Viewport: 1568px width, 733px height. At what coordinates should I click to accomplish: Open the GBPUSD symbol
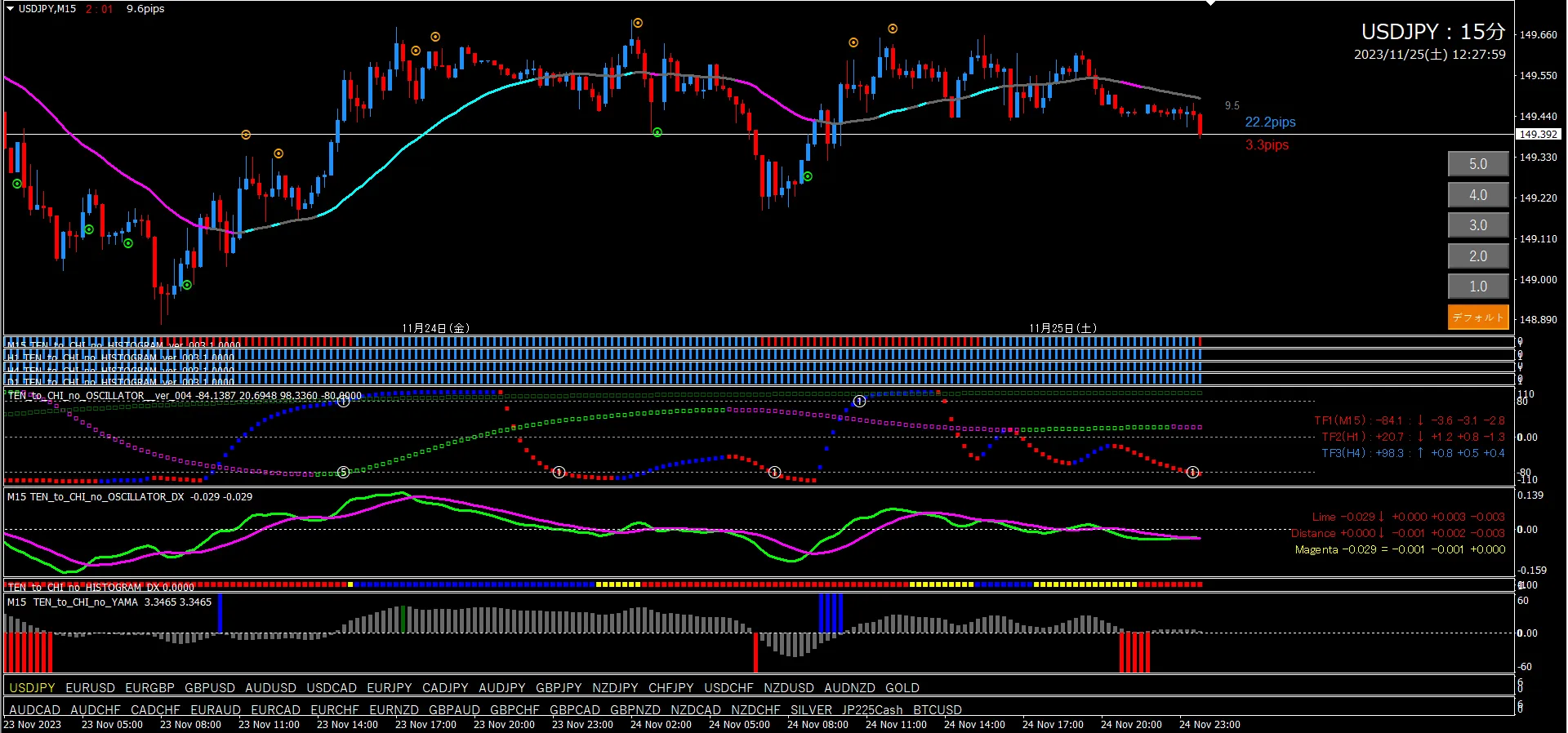[x=210, y=688]
